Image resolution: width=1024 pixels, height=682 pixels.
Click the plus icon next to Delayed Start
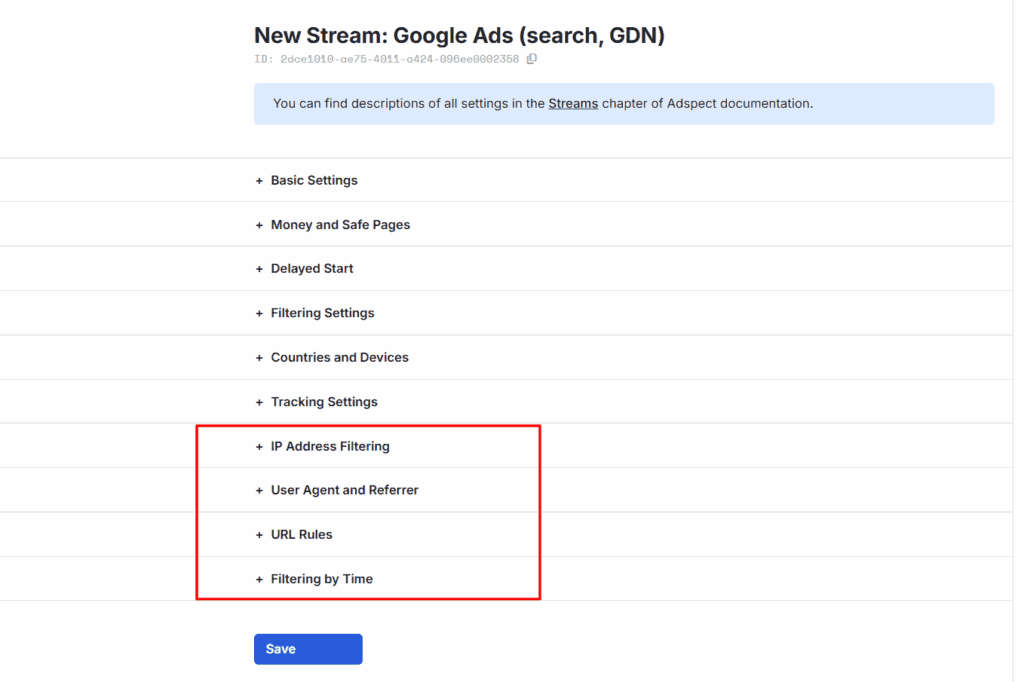pyautogui.click(x=259, y=269)
